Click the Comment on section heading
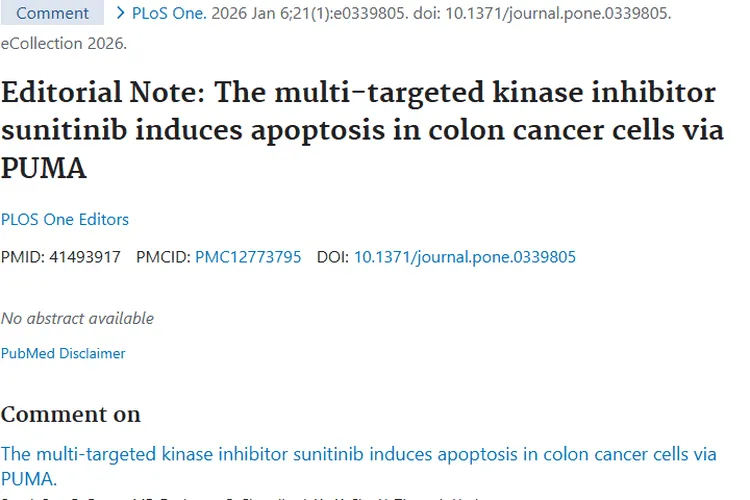The height and width of the screenshot is (500, 750). [71, 414]
